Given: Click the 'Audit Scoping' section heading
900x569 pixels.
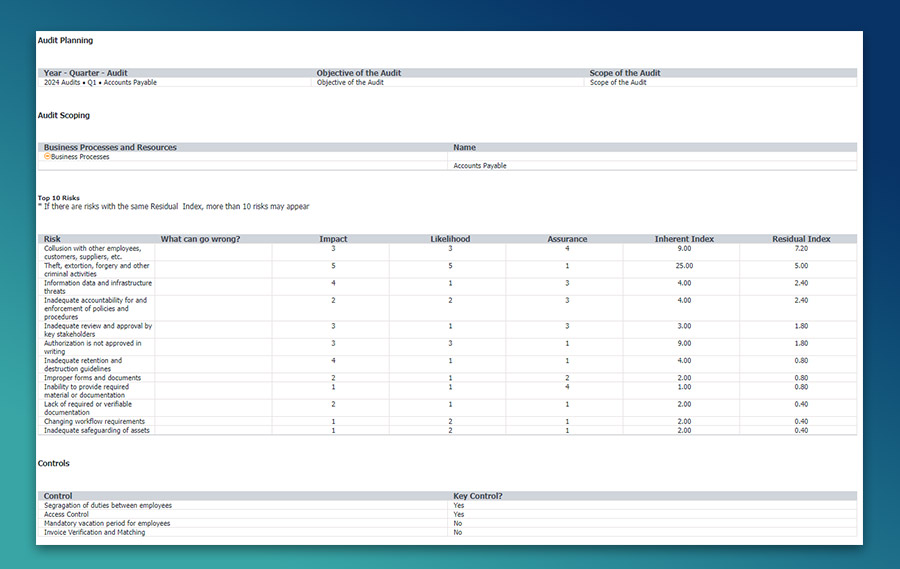Looking at the screenshot, I should click(x=64, y=115).
